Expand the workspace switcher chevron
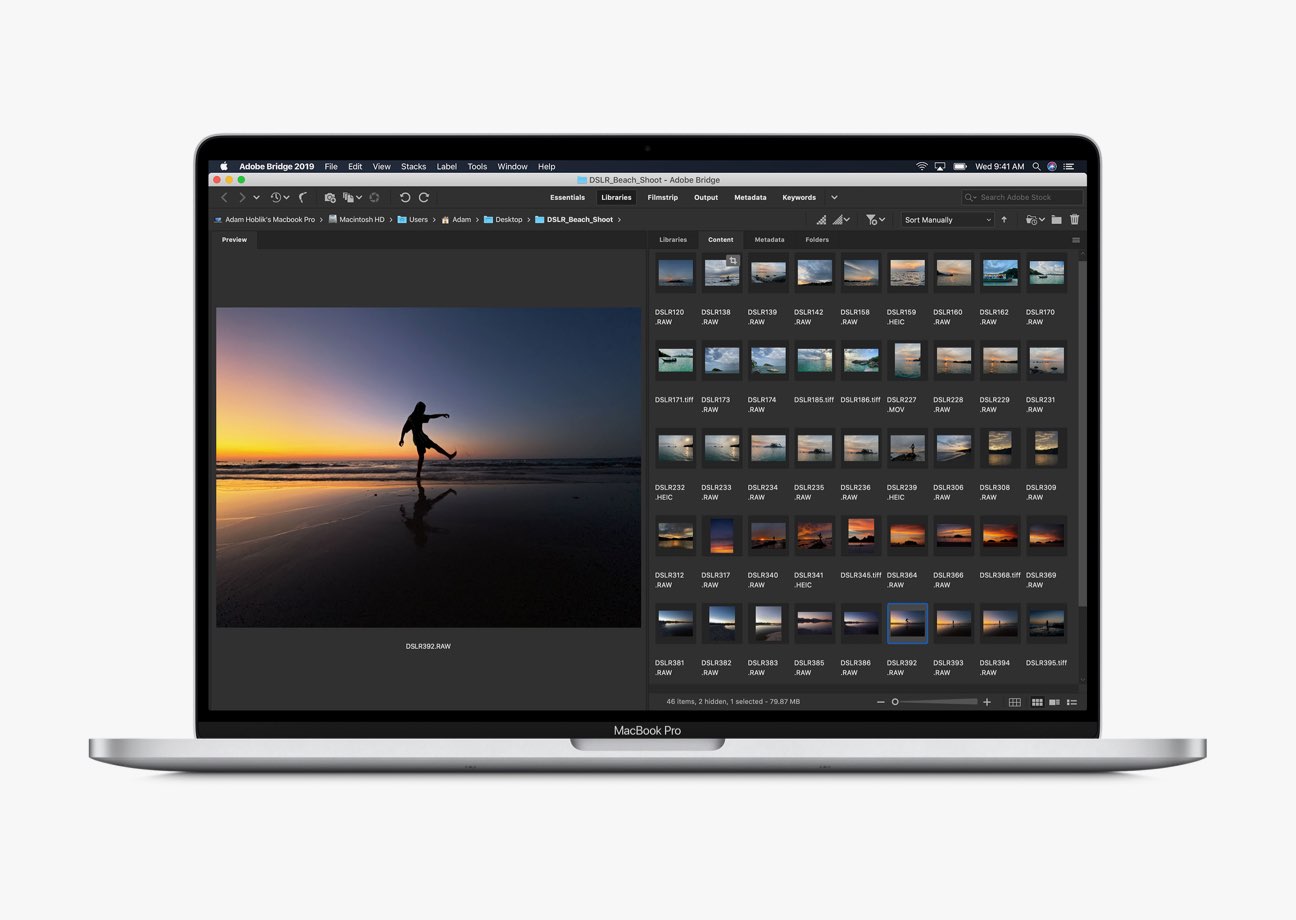 tap(834, 198)
